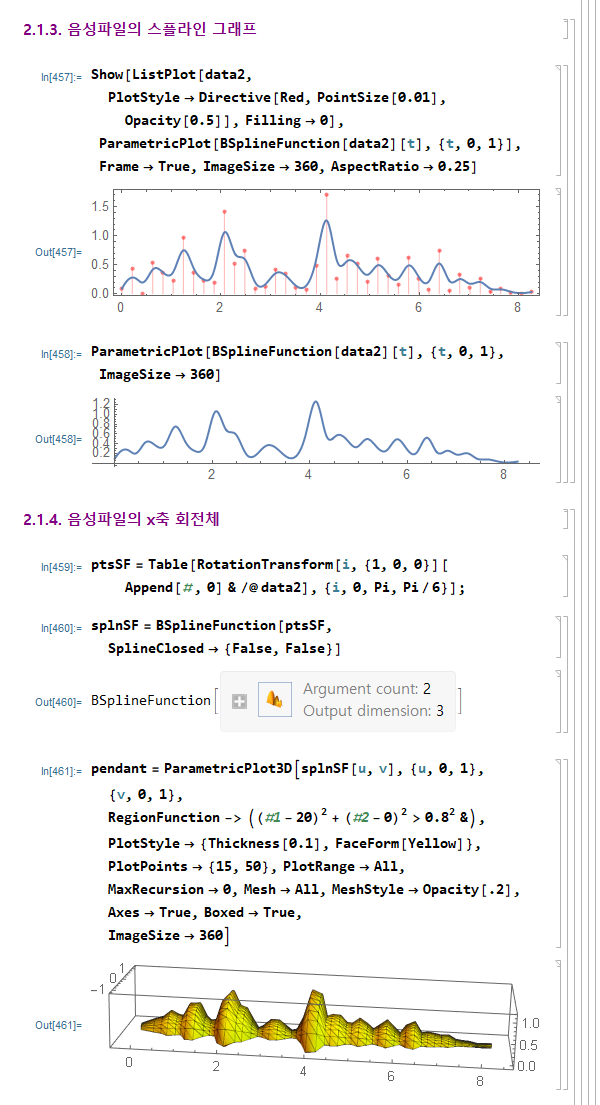Click the In[458] cell label
This screenshot has height=1105, width=600.
(x=61, y=354)
